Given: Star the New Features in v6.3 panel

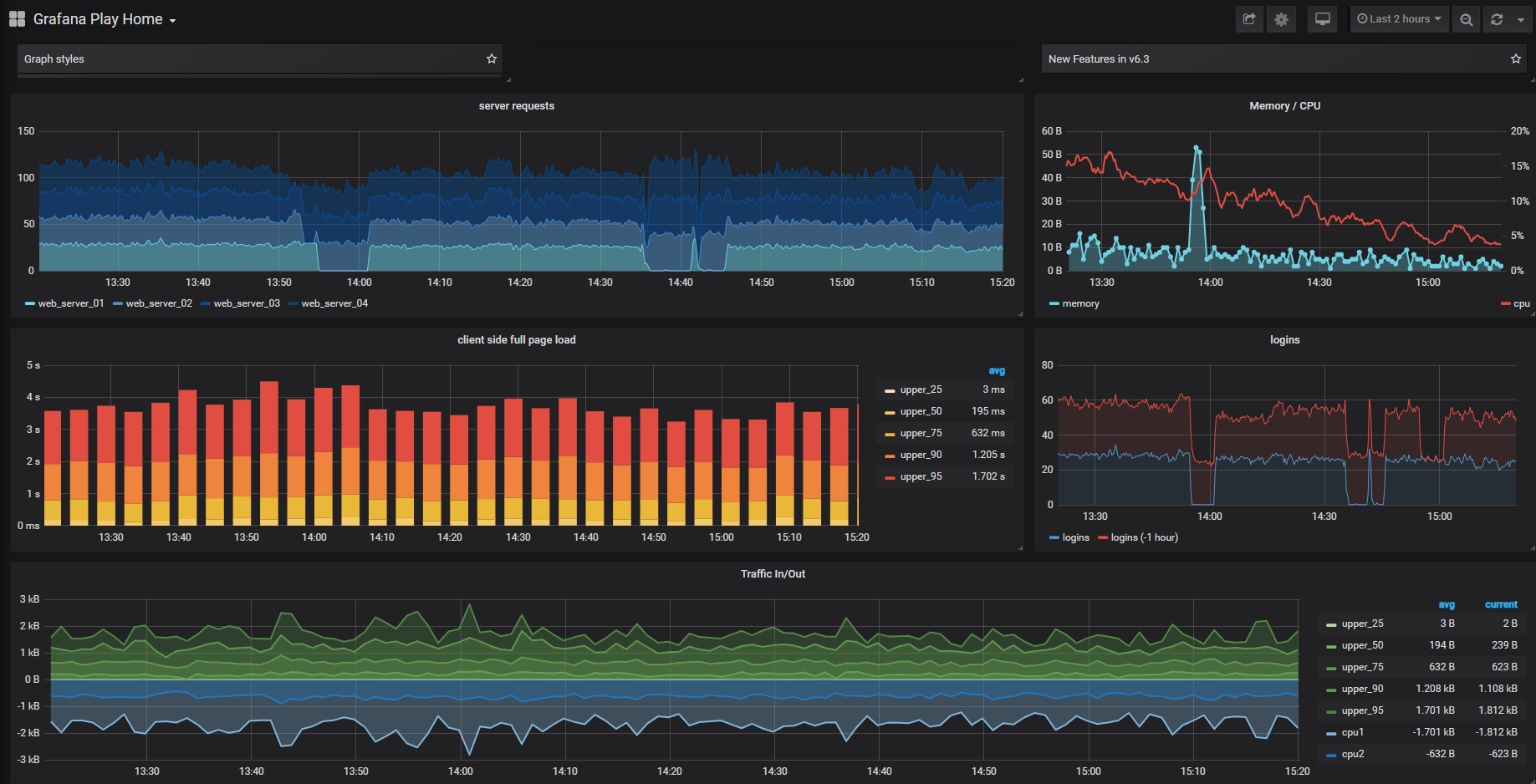Looking at the screenshot, I should coord(1516,59).
